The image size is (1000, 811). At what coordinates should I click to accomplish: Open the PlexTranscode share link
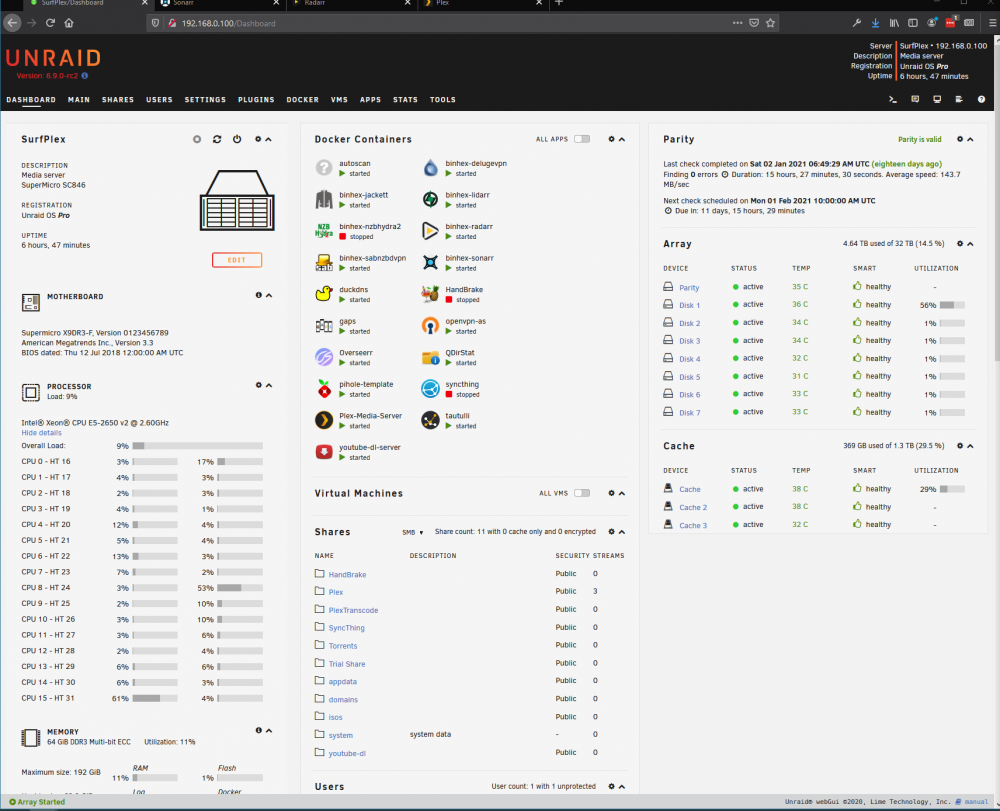[353, 610]
